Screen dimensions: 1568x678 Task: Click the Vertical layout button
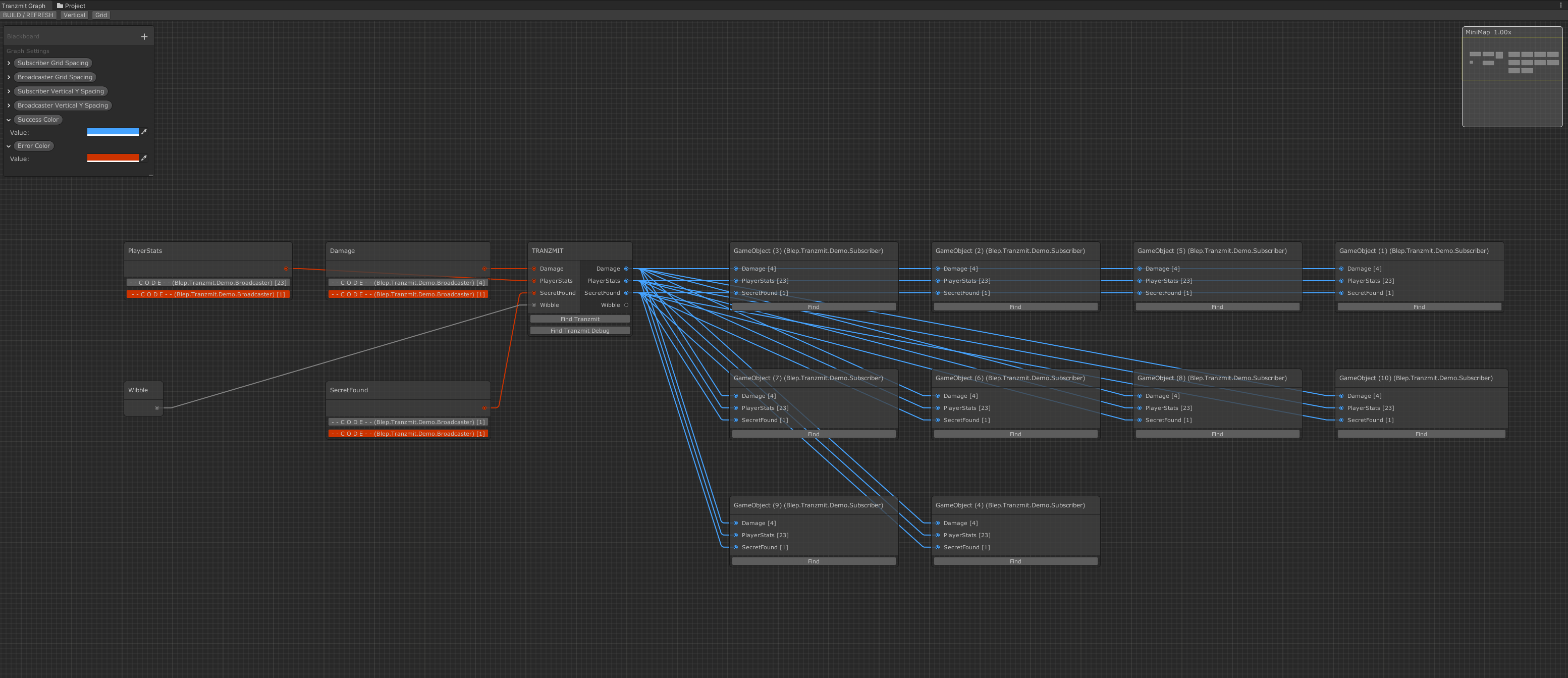point(74,15)
